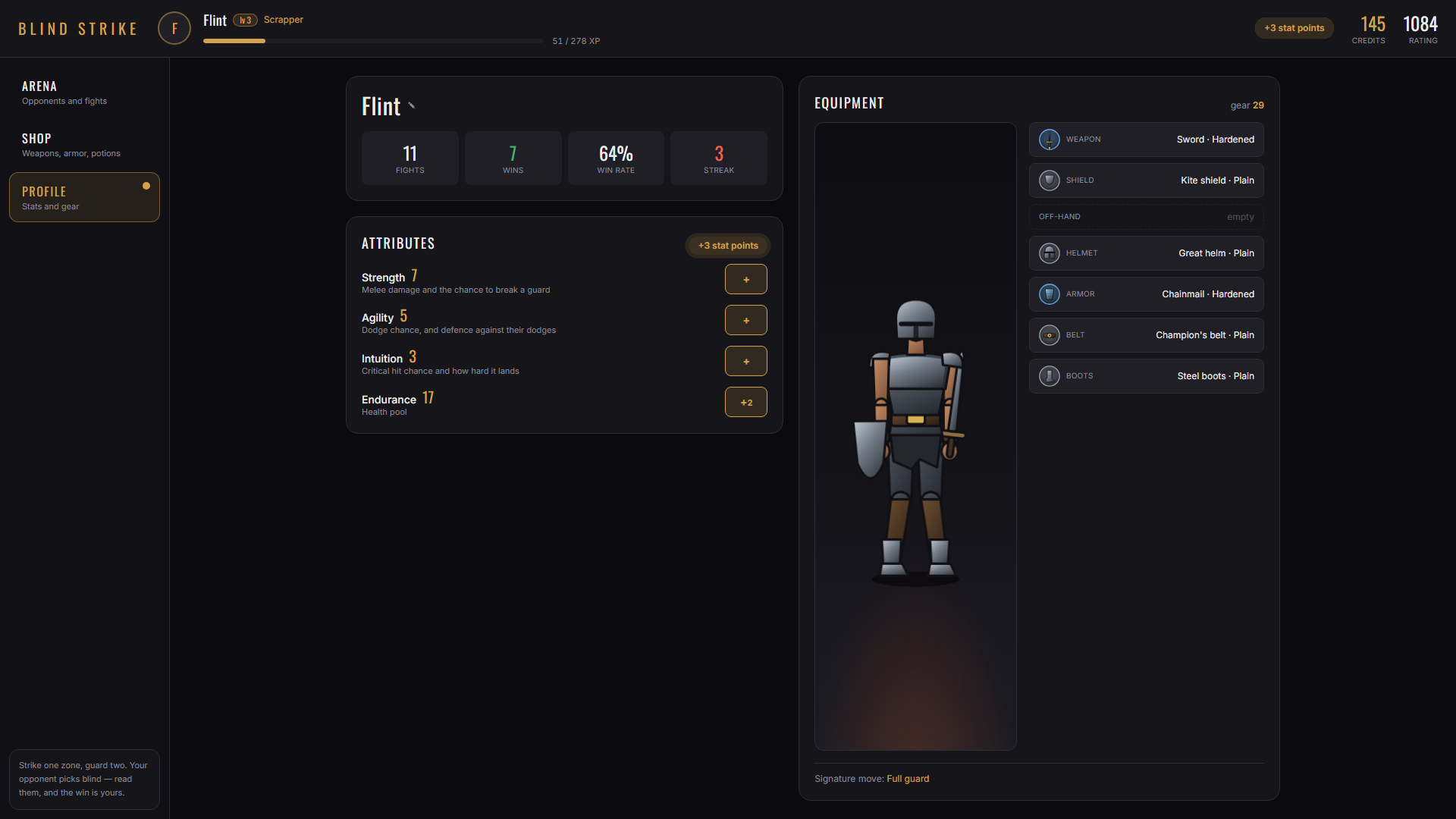Click the armor slot icon
Viewport: 1456px width, 819px height.
click(1050, 294)
